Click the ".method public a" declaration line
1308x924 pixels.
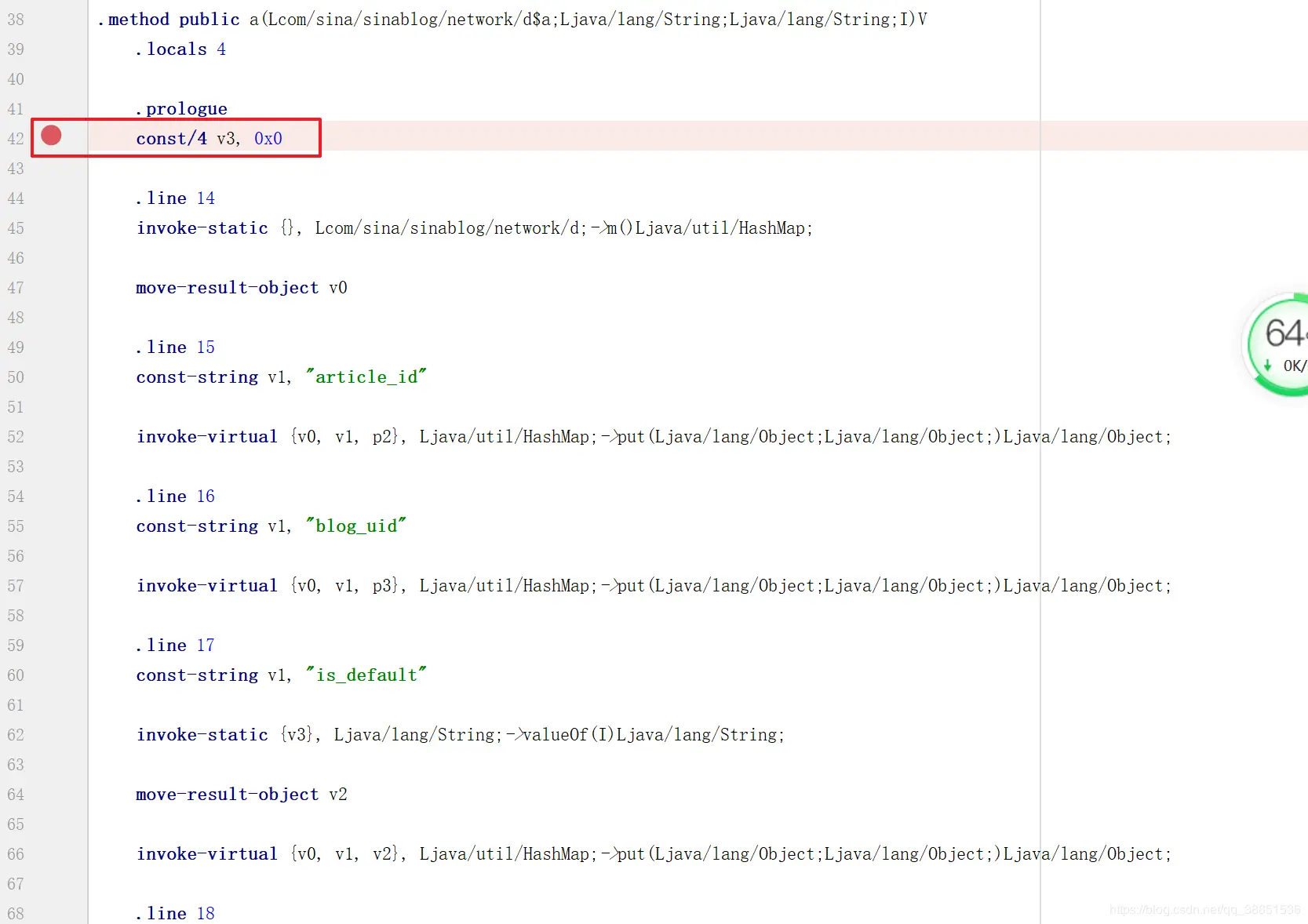[x=512, y=20]
